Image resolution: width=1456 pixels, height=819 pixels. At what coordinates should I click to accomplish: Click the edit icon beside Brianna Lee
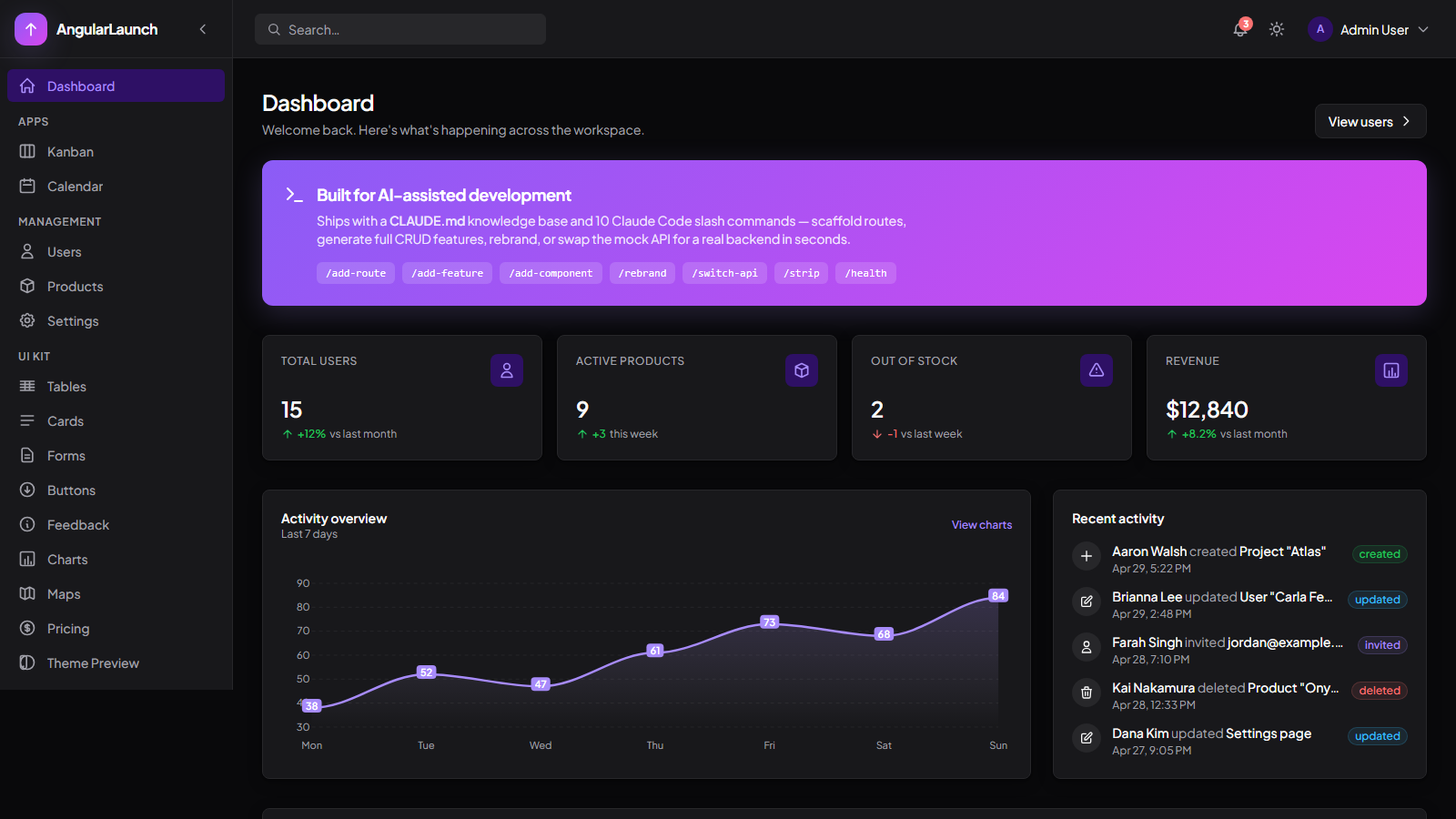pyautogui.click(x=1087, y=602)
